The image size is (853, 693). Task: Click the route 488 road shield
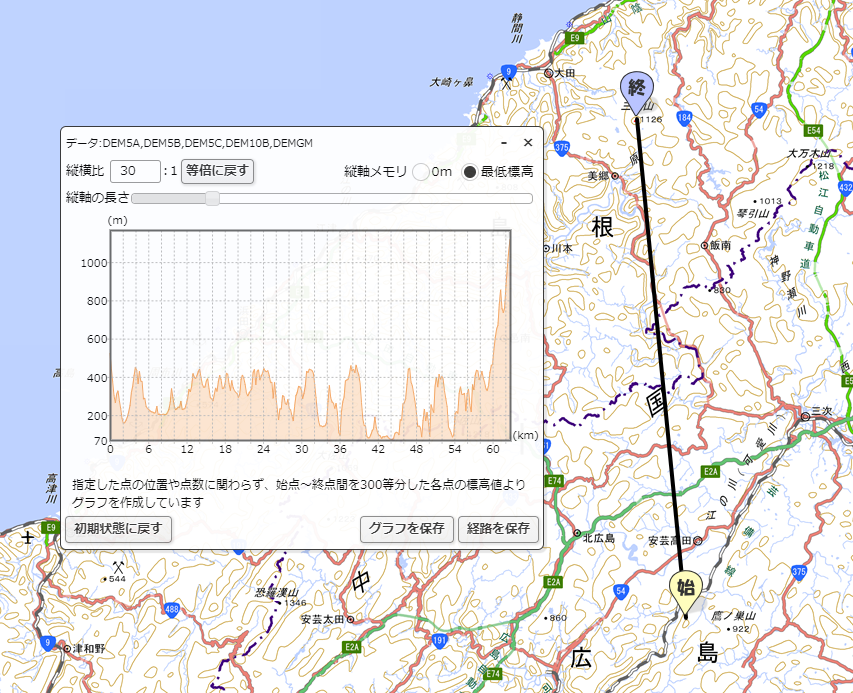(172, 609)
